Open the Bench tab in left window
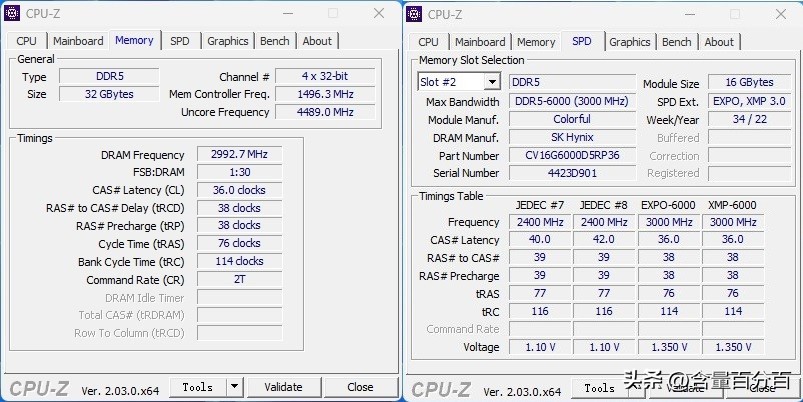 click(x=274, y=41)
